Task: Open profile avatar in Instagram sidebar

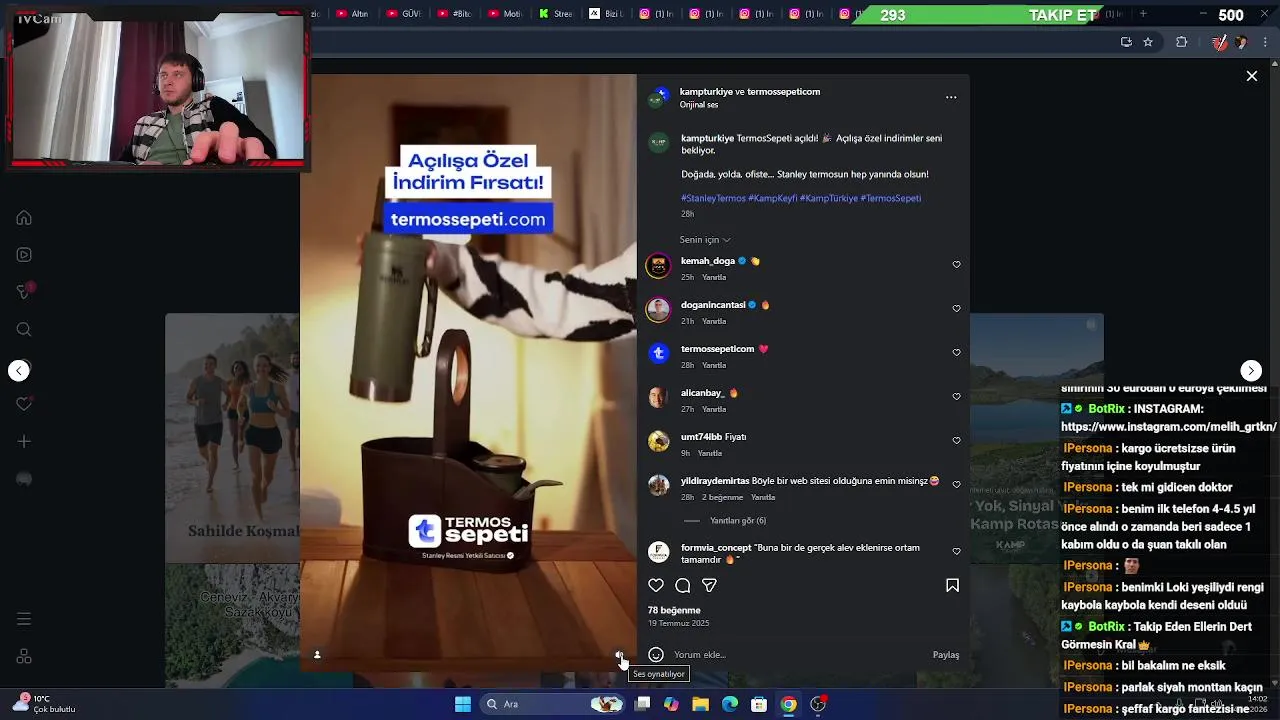Action: coord(24,479)
